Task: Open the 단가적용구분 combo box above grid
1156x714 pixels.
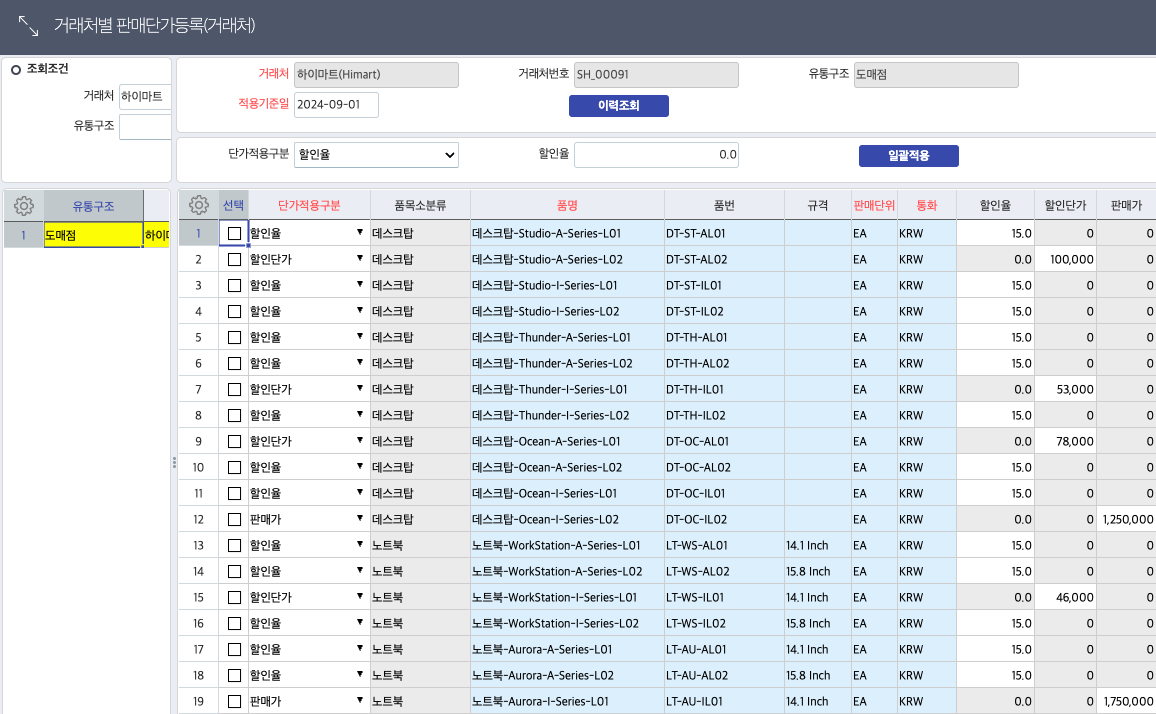Action: pyautogui.click(x=376, y=155)
